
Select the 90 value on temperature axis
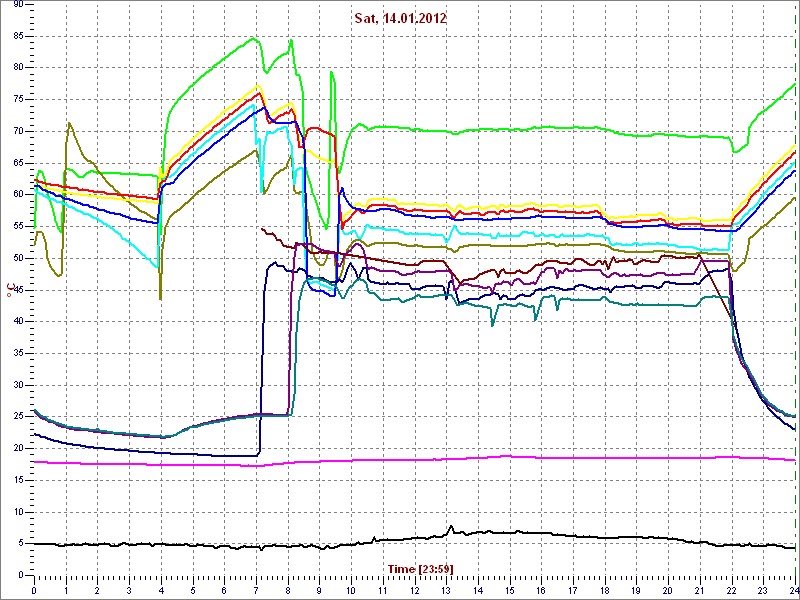(x=18, y=5)
